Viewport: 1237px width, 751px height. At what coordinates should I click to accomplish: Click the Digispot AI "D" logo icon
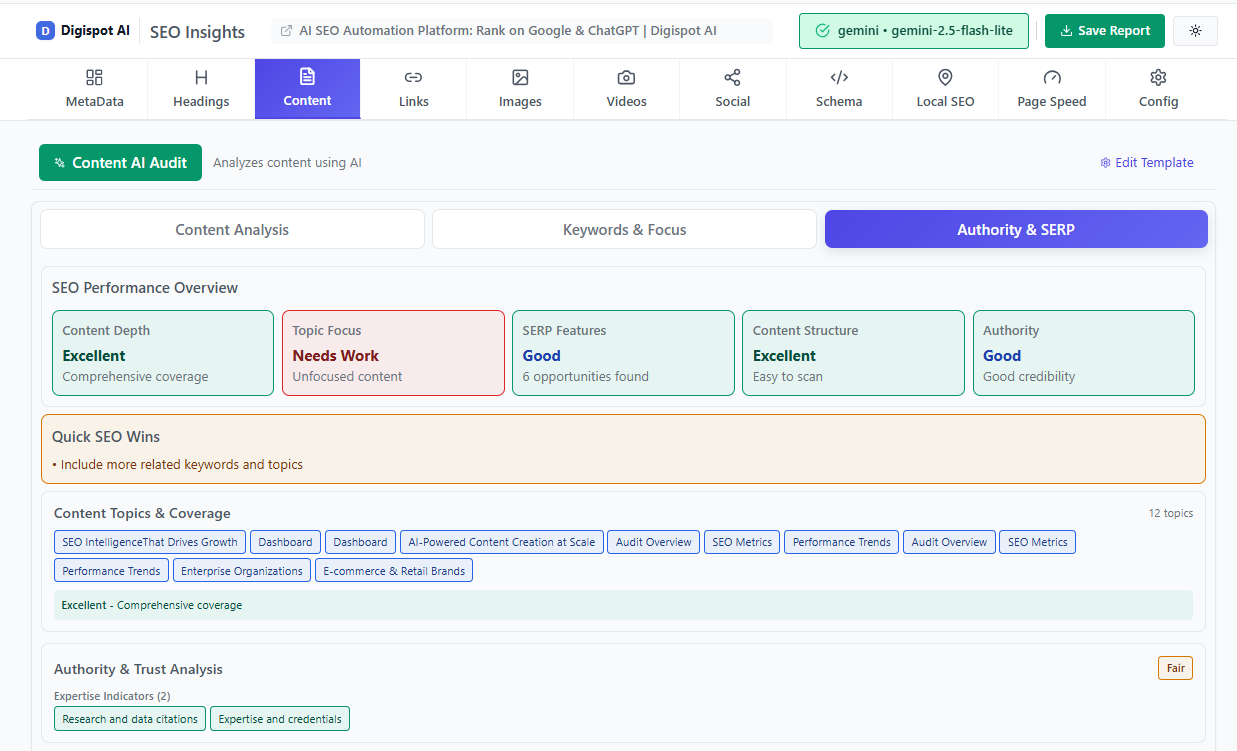pos(45,31)
